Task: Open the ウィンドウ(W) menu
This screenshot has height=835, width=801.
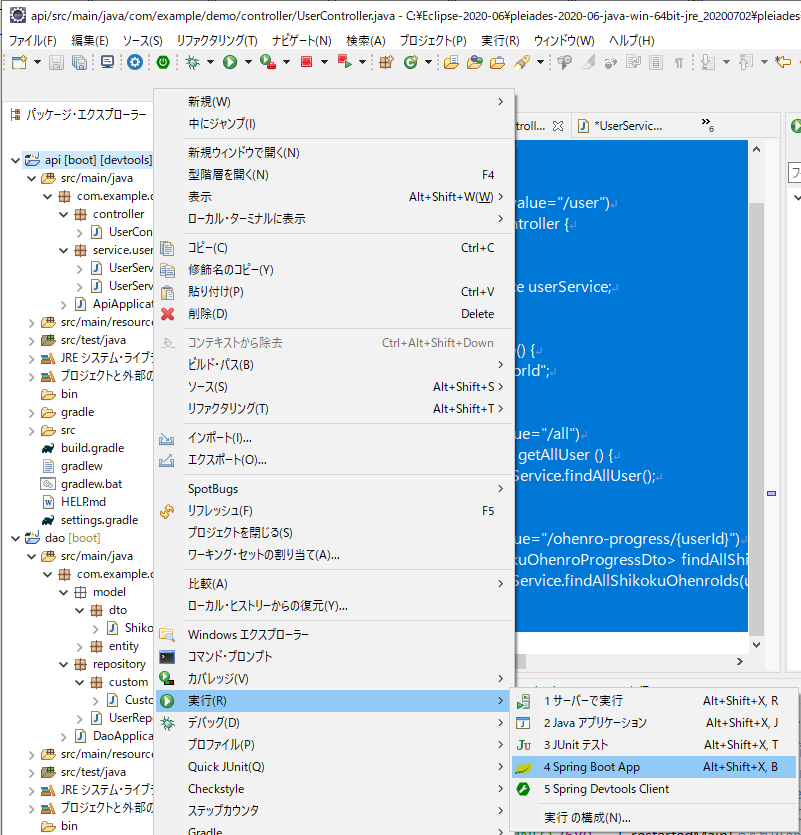Action: 565,41
